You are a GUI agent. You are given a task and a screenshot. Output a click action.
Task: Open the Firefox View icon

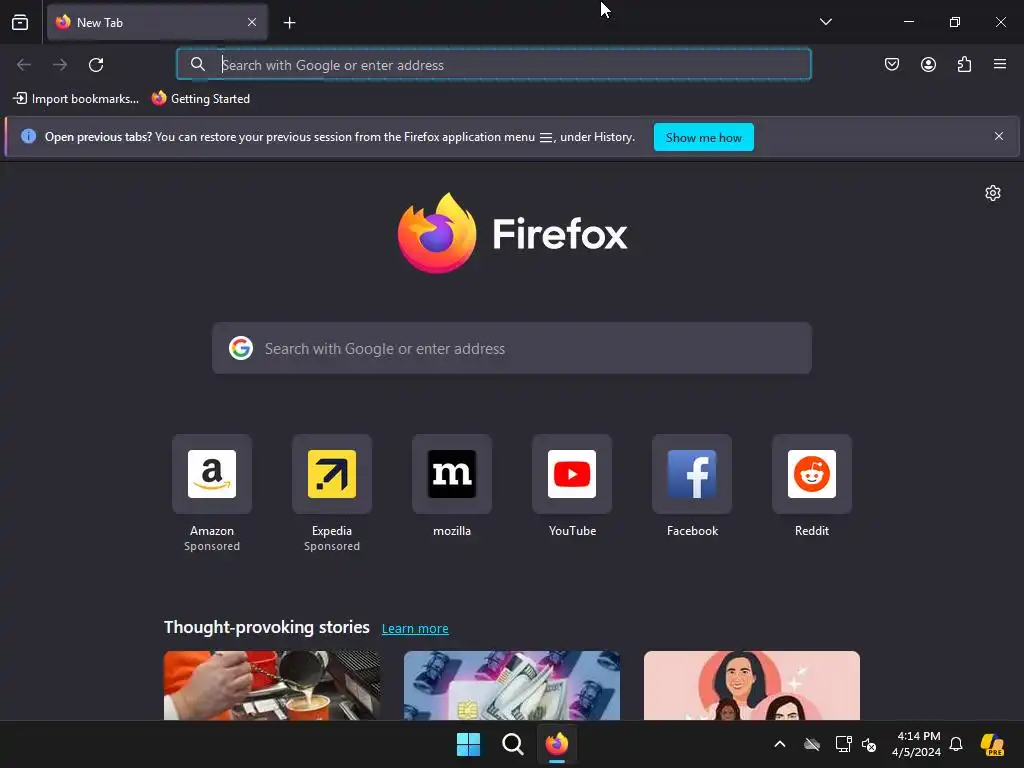[20, 22]
